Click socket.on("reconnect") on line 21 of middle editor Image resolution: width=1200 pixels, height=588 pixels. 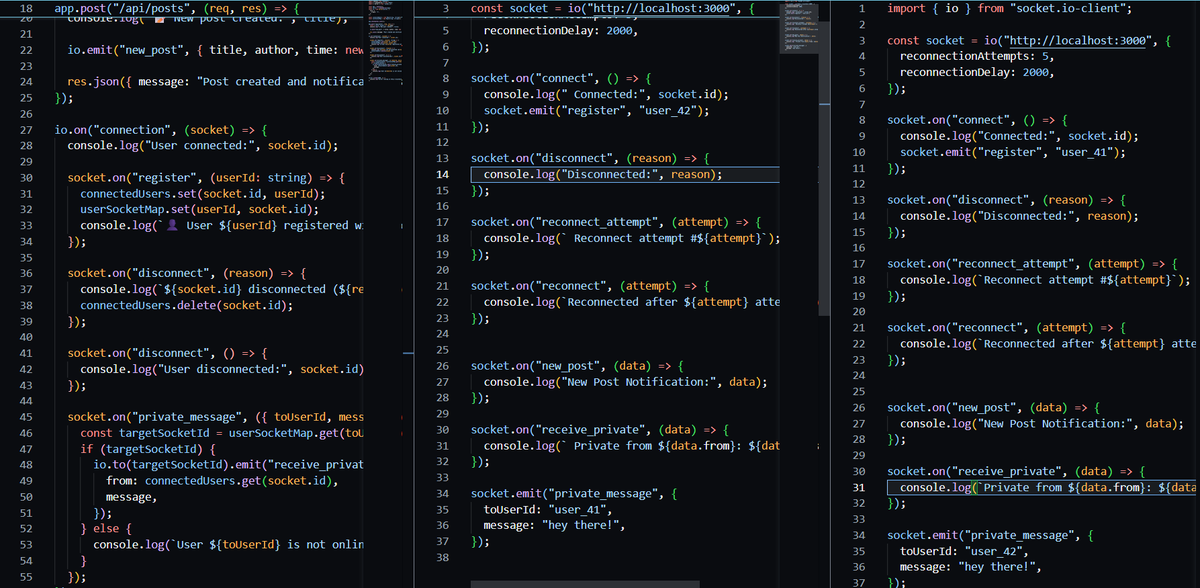590,286
